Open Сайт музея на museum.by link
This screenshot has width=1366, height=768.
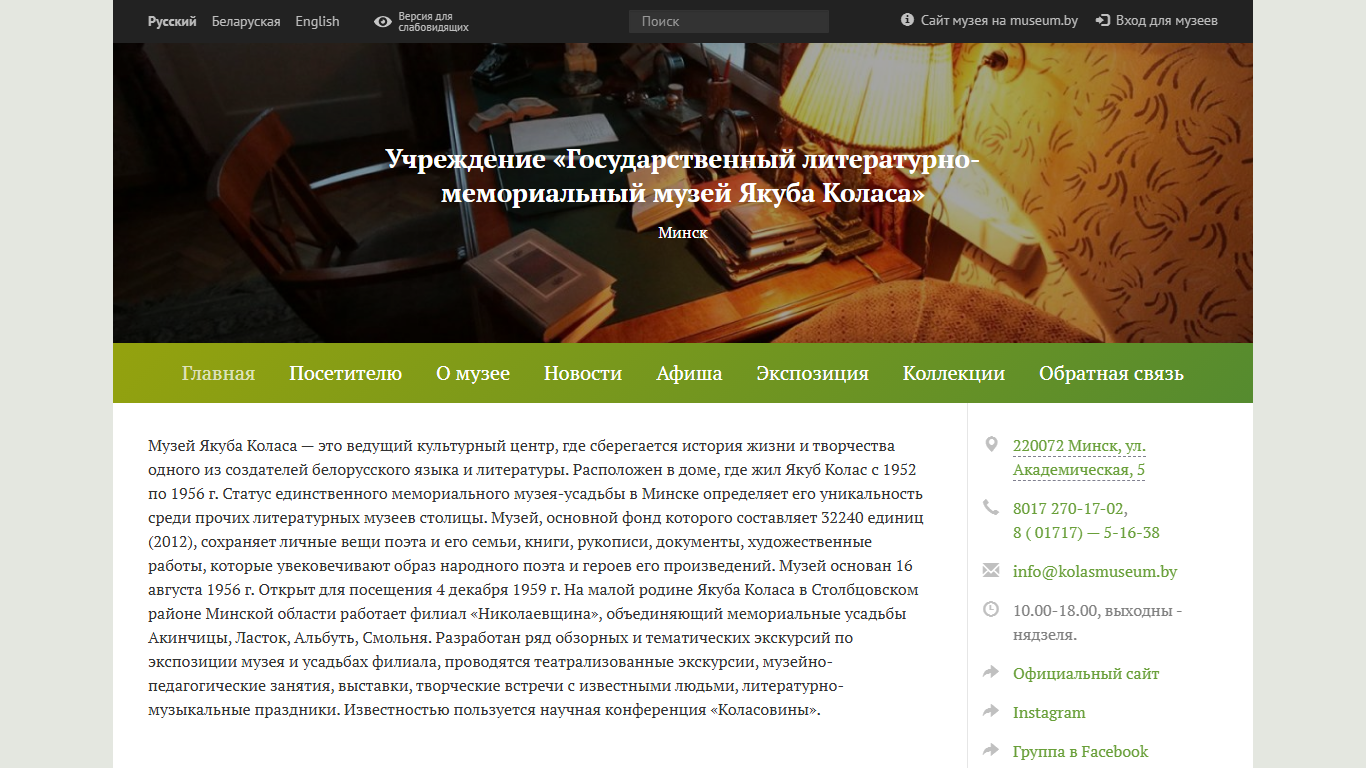click(x=999, y=20)
